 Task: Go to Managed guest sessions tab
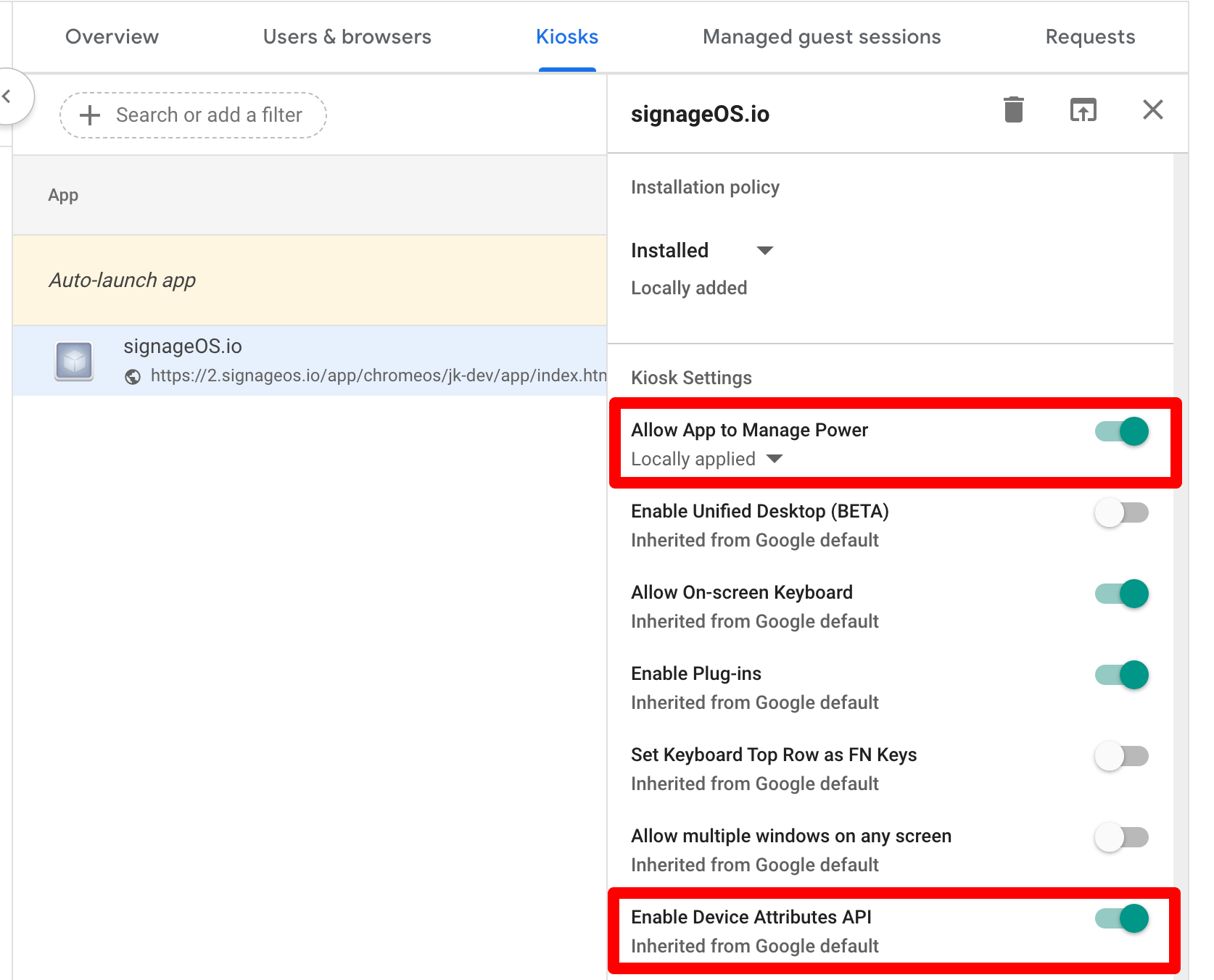(821, 37)
